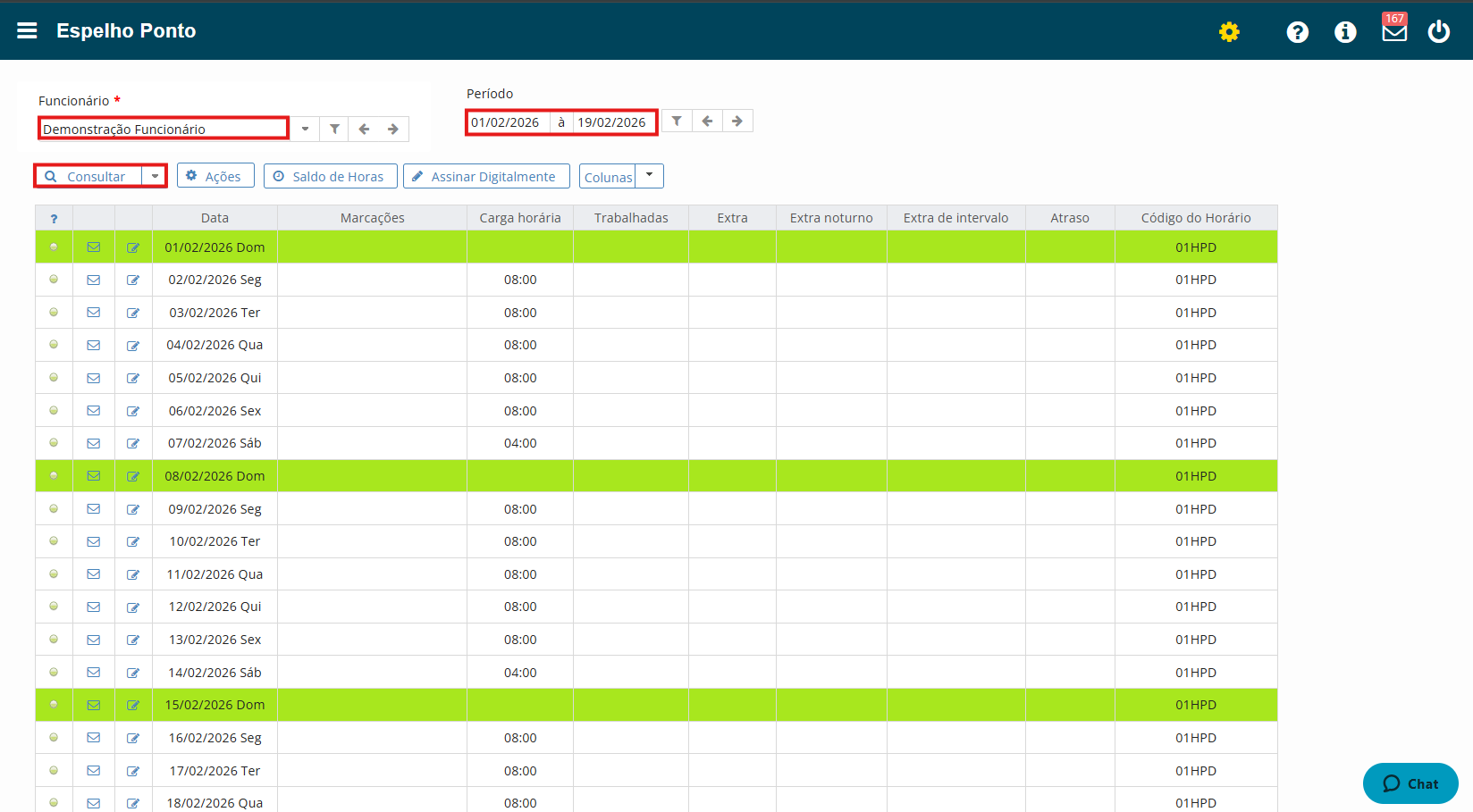Click the Carga horária column header
The height and width of the screenshot is (812, 1473).
pos(520,218)
